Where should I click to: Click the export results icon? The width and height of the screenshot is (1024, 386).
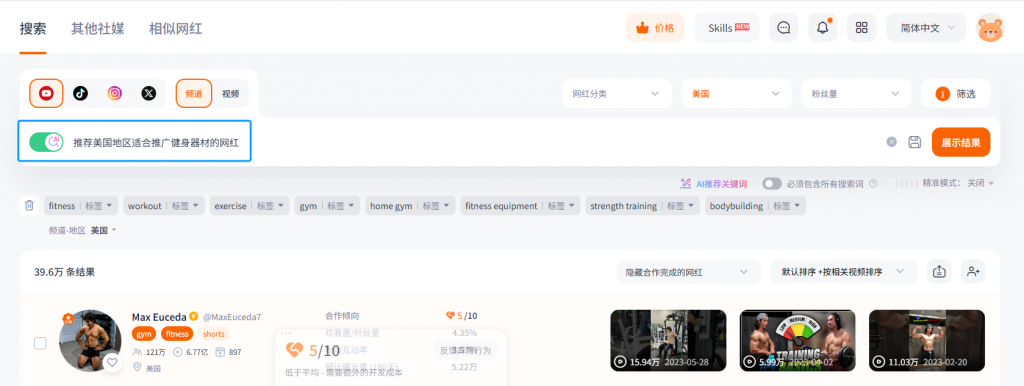(939, 272)
